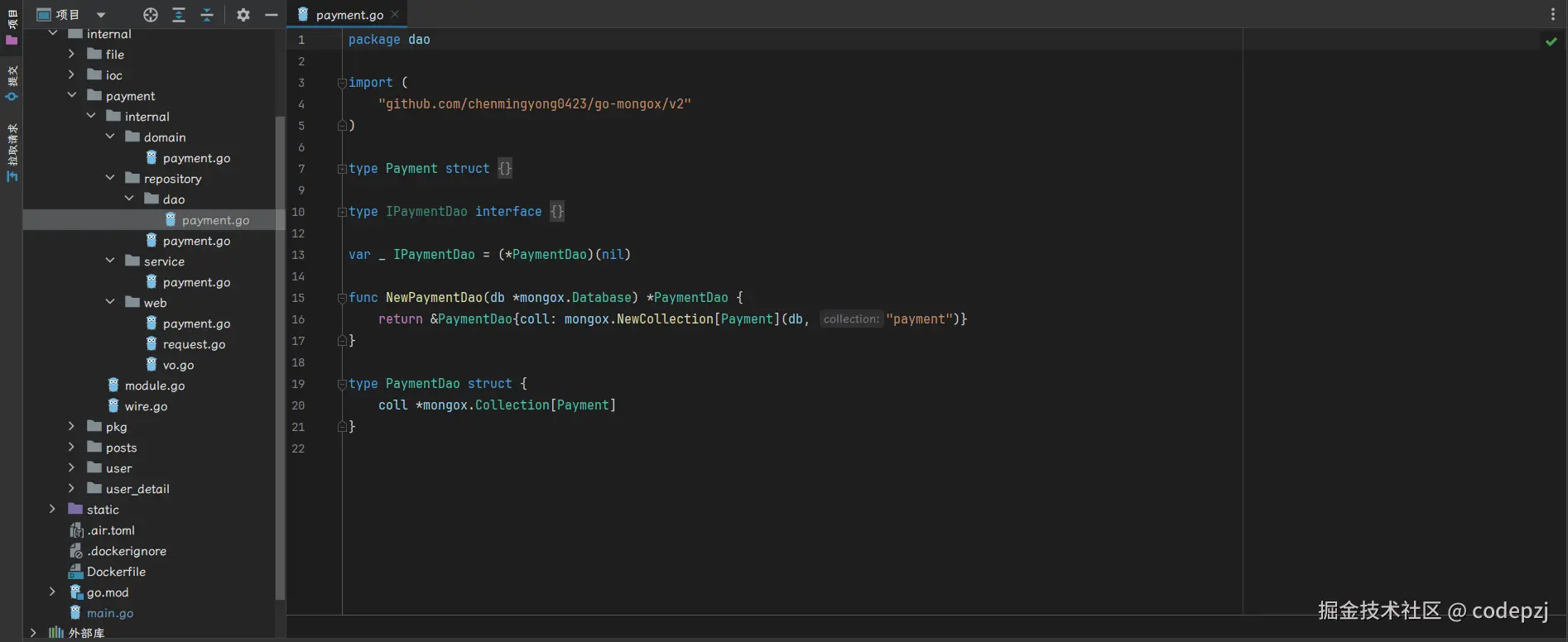Image resolution: width=1568 pixels, height=642 pixels.
Task: Select payment.go under dao folder
Action: [x=215, y=220]
